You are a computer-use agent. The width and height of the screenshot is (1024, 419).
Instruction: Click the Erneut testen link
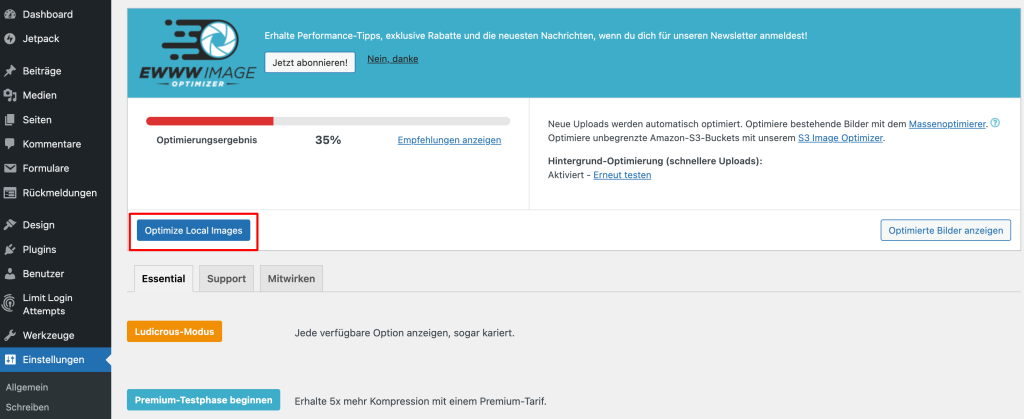click(x=622, y=175)
